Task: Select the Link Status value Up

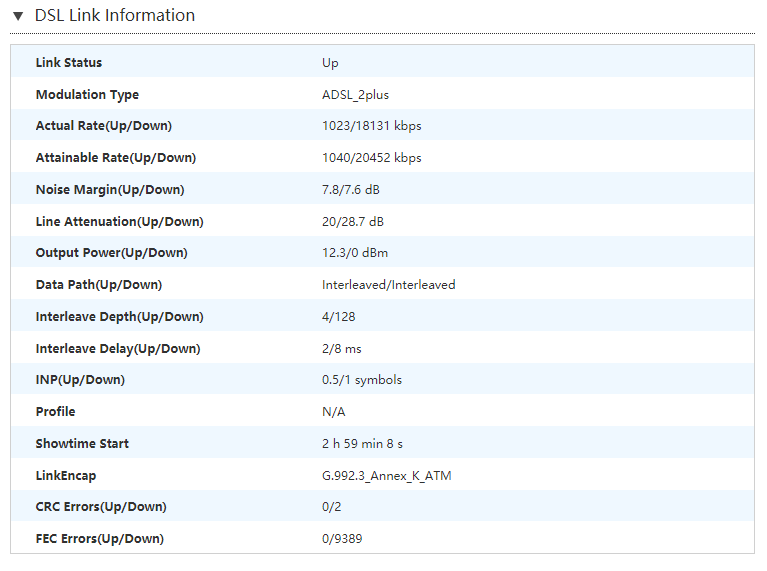Action: point(330,63)
